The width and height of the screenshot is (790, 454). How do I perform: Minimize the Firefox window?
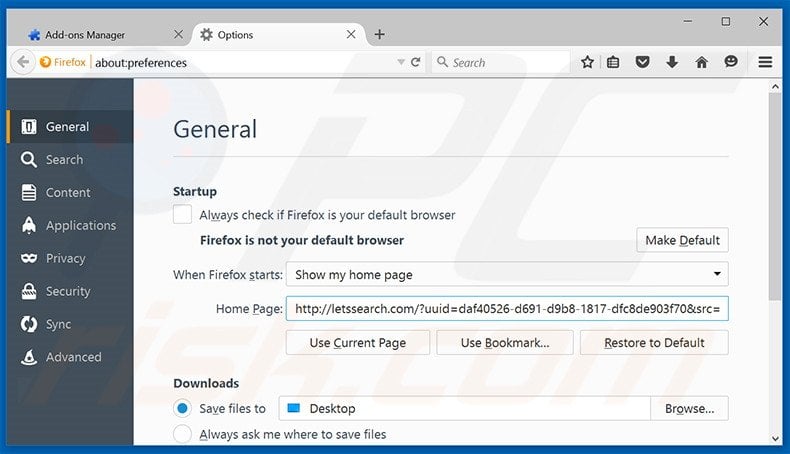coord(688,21)
